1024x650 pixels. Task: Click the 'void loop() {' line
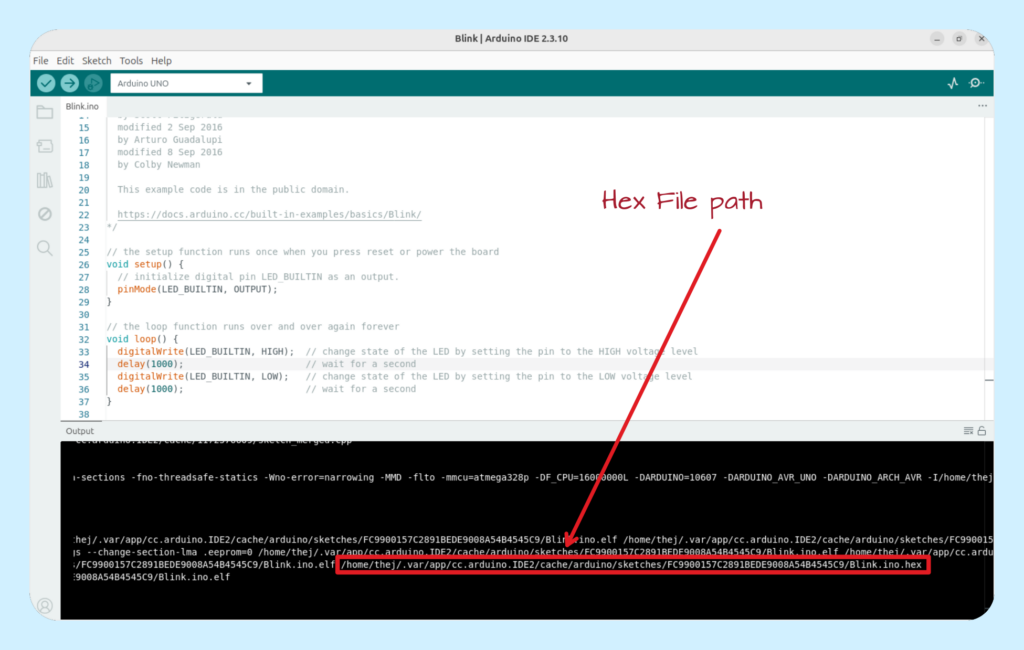(142, 339)
